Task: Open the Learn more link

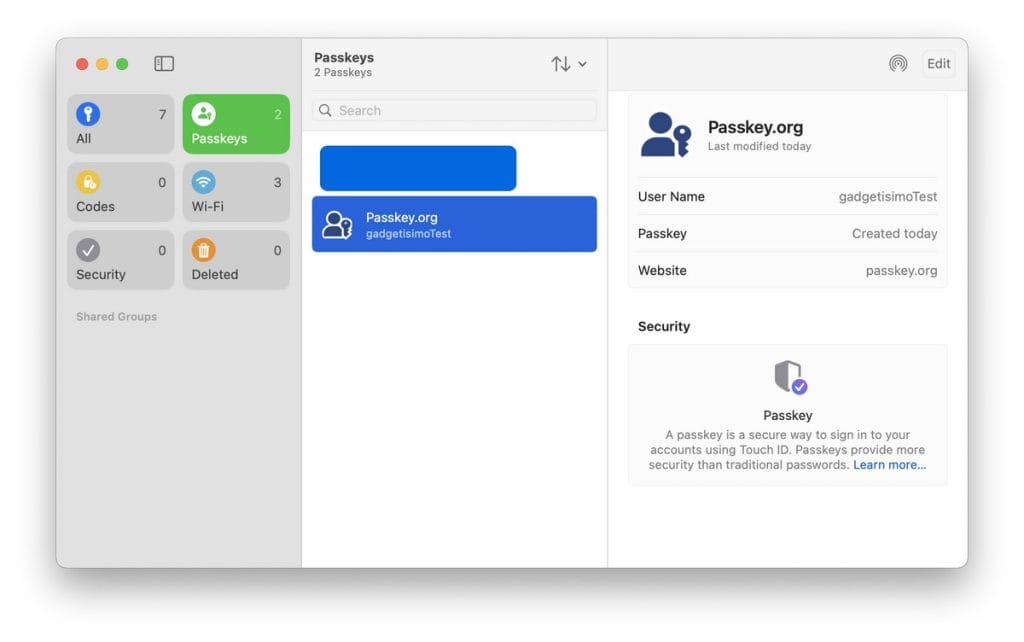Action: [x=889, y=465]
